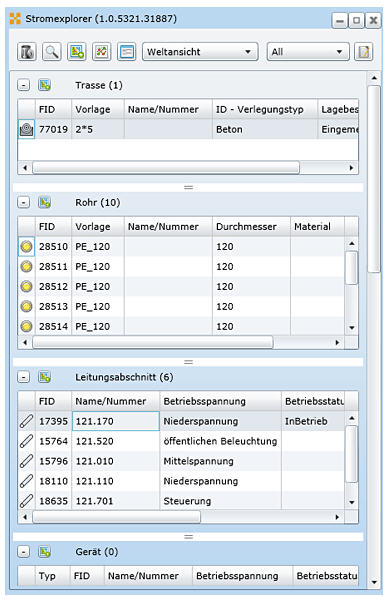Click yellow circle icon of row 28511
Image resolution: width=391 pixels, height=599 pixels.
[x=26, y=266]
